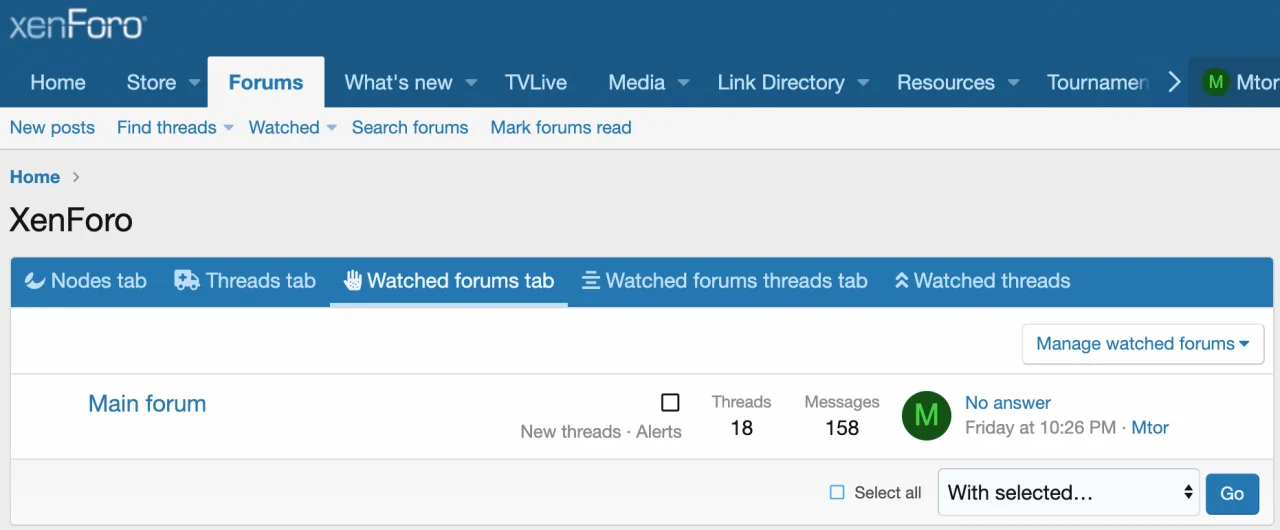Image resolution: width=1280 pixels, height=530 pixels.
Task: Click the double-chevron icon on Watched threads
Action: click(901, 281)
